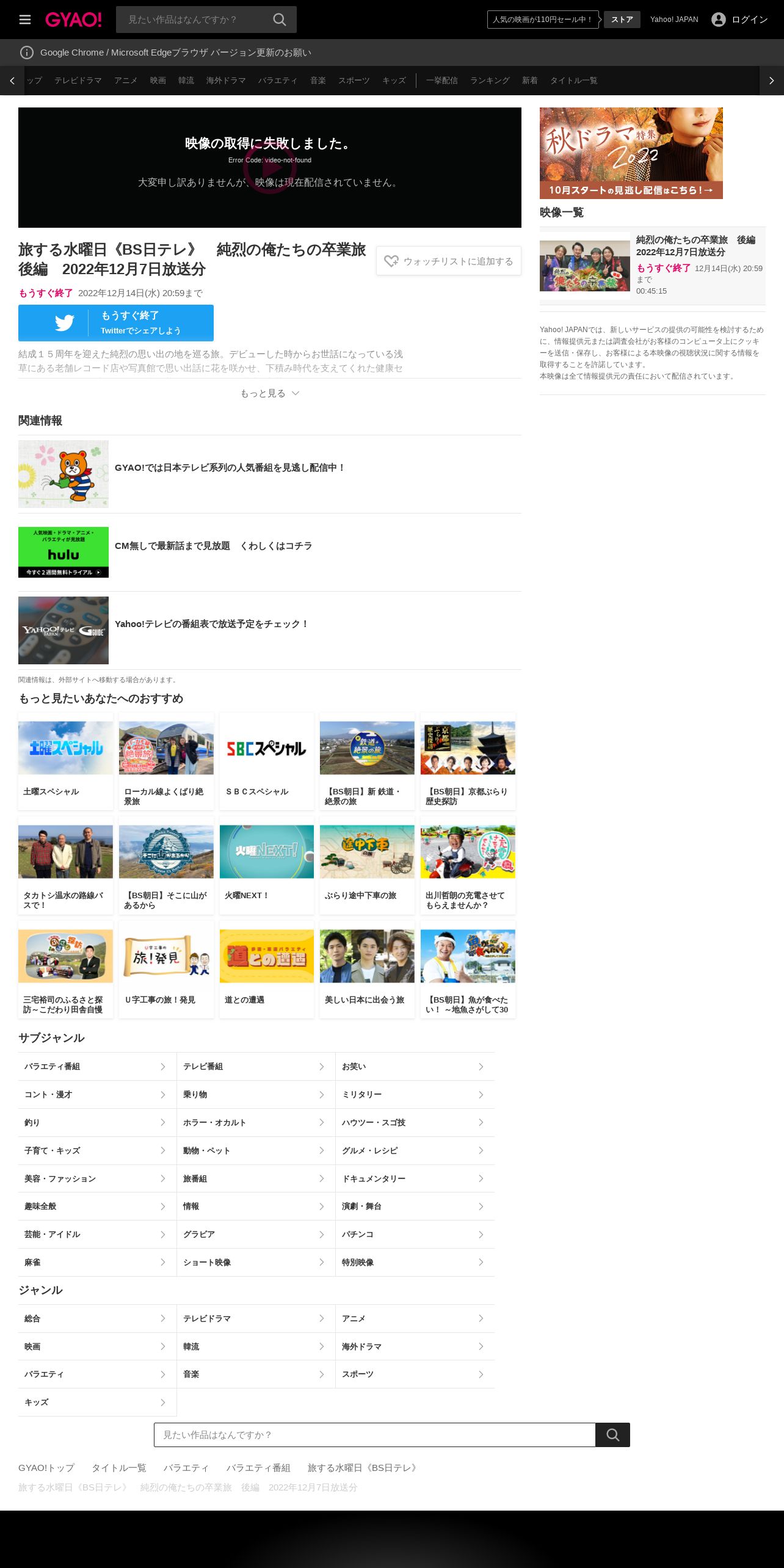784x1568 pixels.
Task: Open 特別映像 subgenre row
Action: click(415, 1263)
